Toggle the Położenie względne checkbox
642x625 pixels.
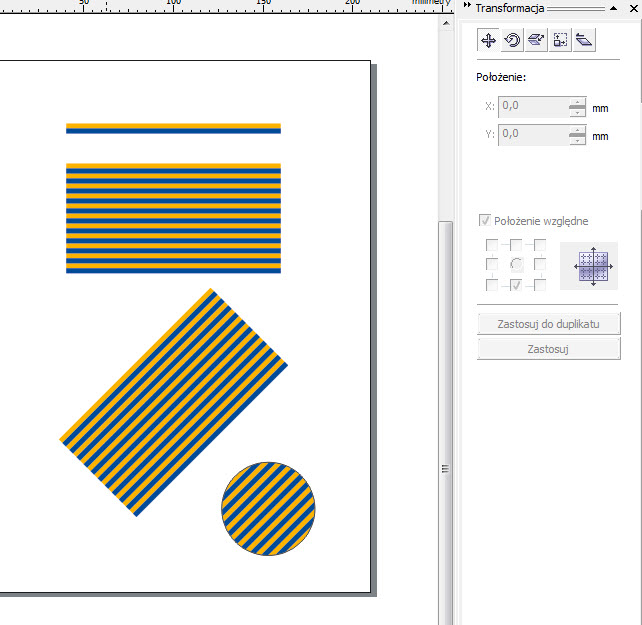[x=486, y=221]
